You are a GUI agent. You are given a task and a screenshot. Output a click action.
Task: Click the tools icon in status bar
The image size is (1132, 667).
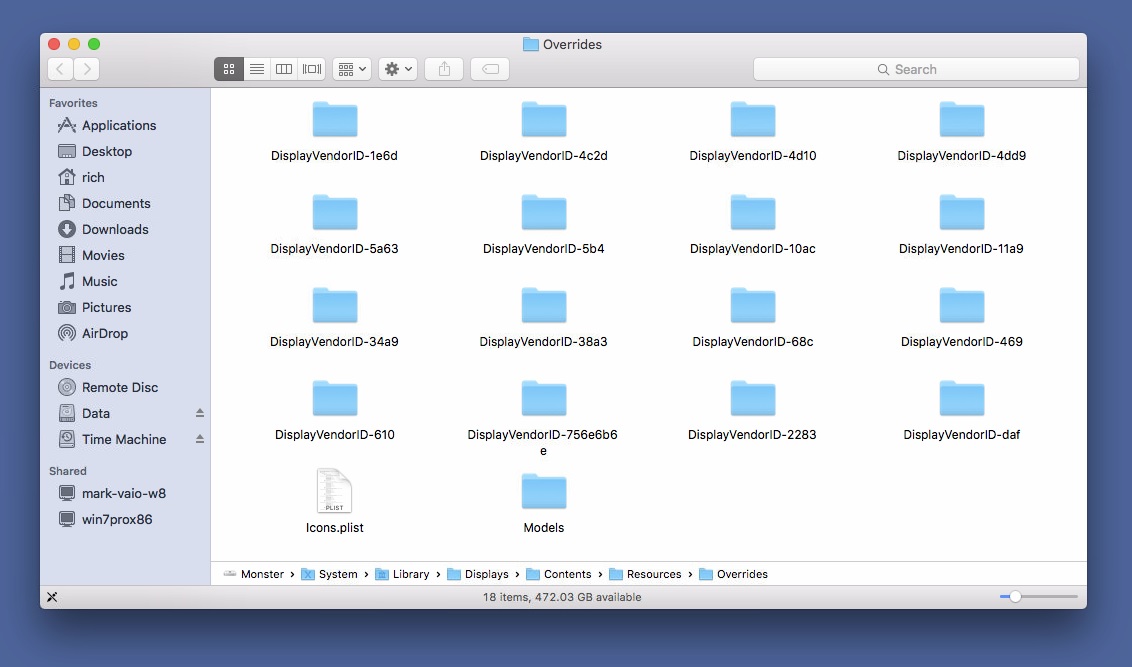[x=52, y=597]
